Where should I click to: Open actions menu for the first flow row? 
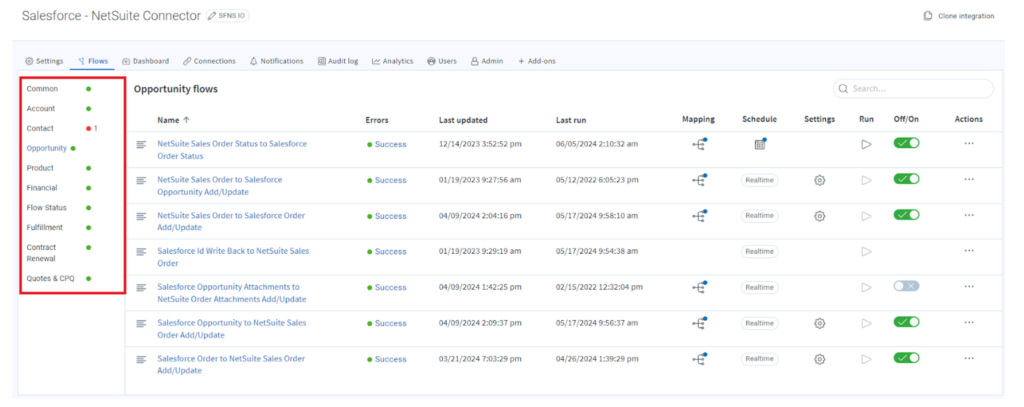coord(968,144)
